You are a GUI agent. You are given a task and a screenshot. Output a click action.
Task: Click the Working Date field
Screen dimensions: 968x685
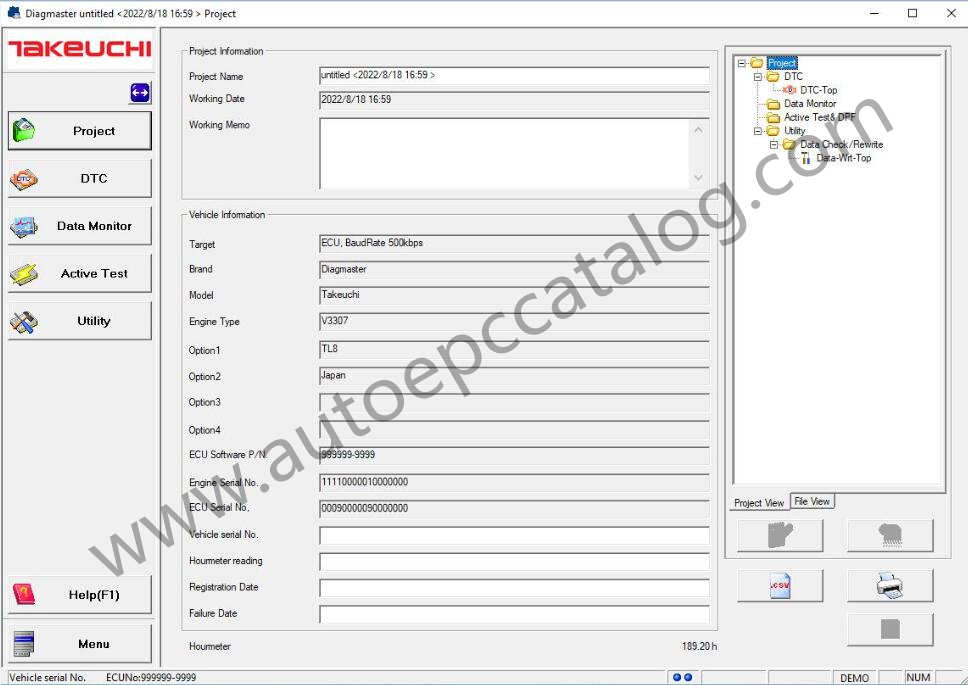click(x=514, y=99)
